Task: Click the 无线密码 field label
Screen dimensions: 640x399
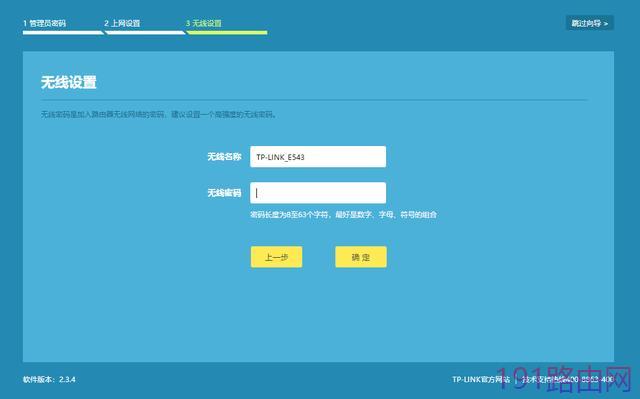Action: (x=224, y=193)
